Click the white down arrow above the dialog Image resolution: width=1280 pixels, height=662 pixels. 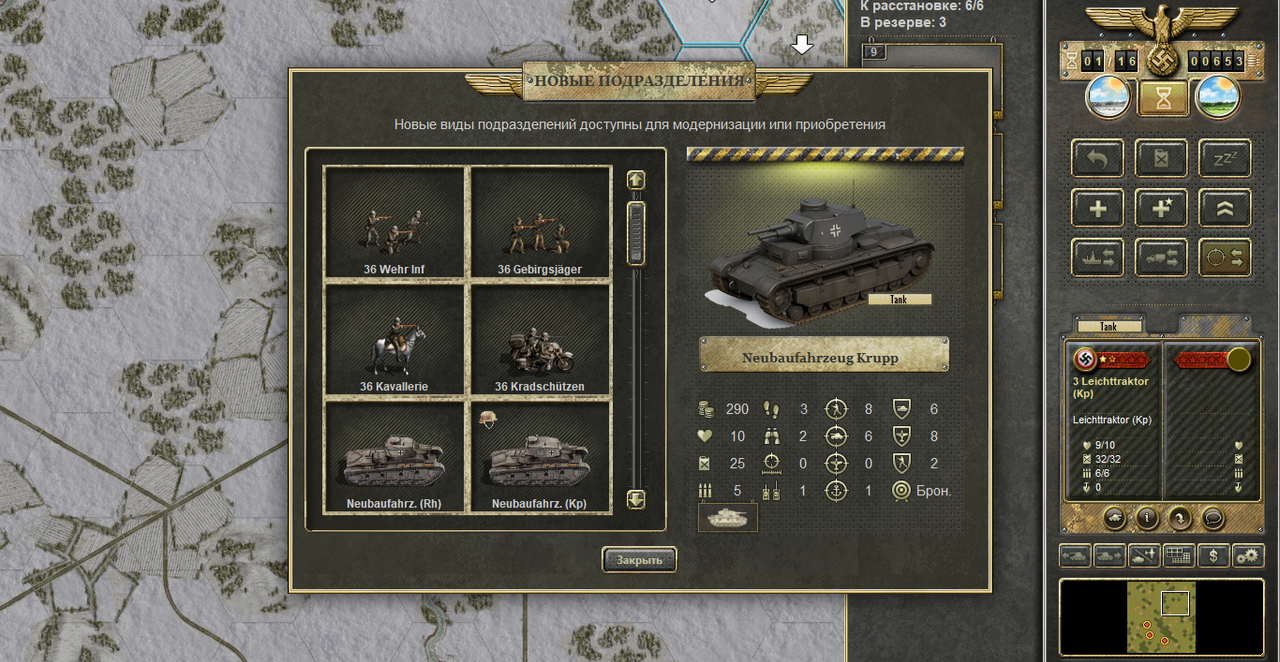pyautogui.click(x=802, y=45)
